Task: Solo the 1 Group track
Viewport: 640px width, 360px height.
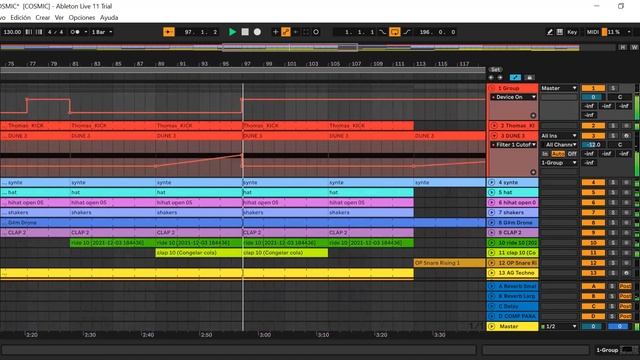Action: coord(613,88)
